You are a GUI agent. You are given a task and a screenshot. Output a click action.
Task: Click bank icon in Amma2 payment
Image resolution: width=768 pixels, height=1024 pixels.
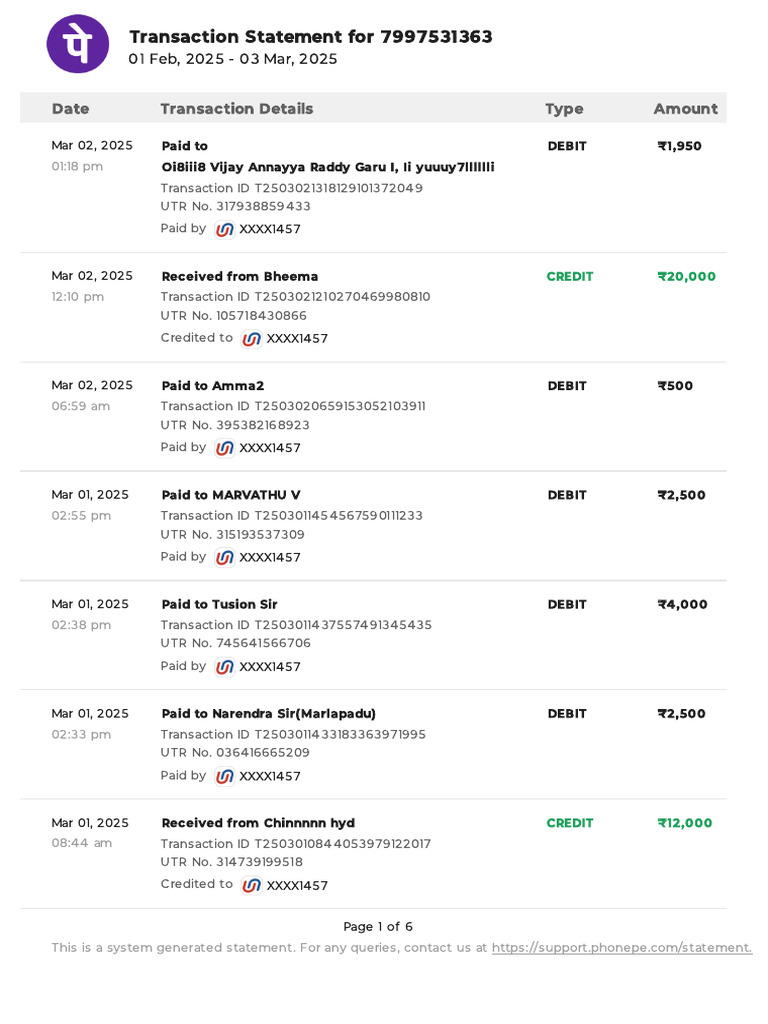click(x=225, y=448)
